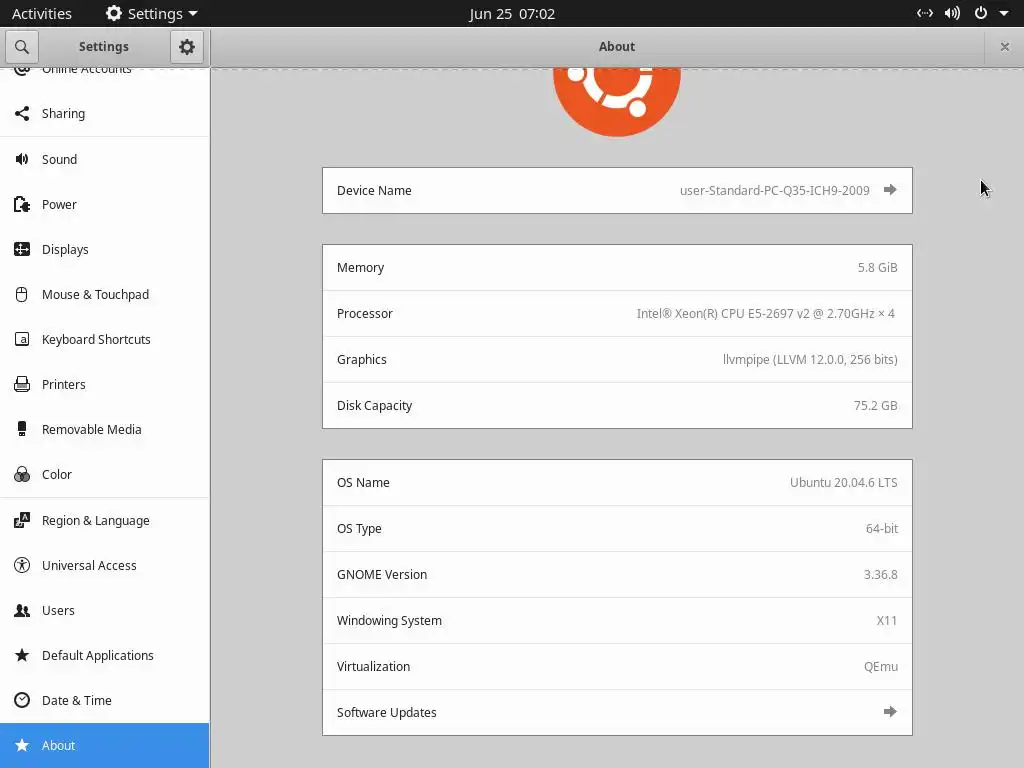Click the Sound speaker icon in sidebar

pos(22,159)
